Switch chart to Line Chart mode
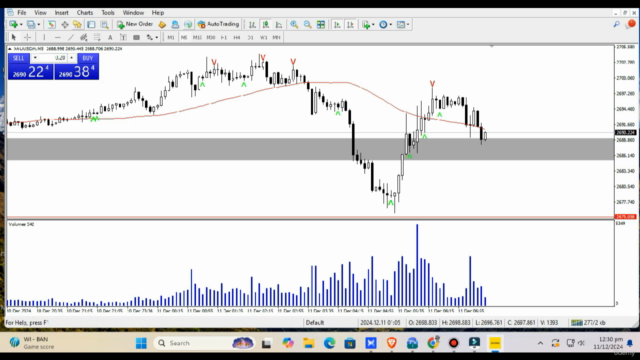The height and width of the screenshot is (360, 640). (279, 24)
